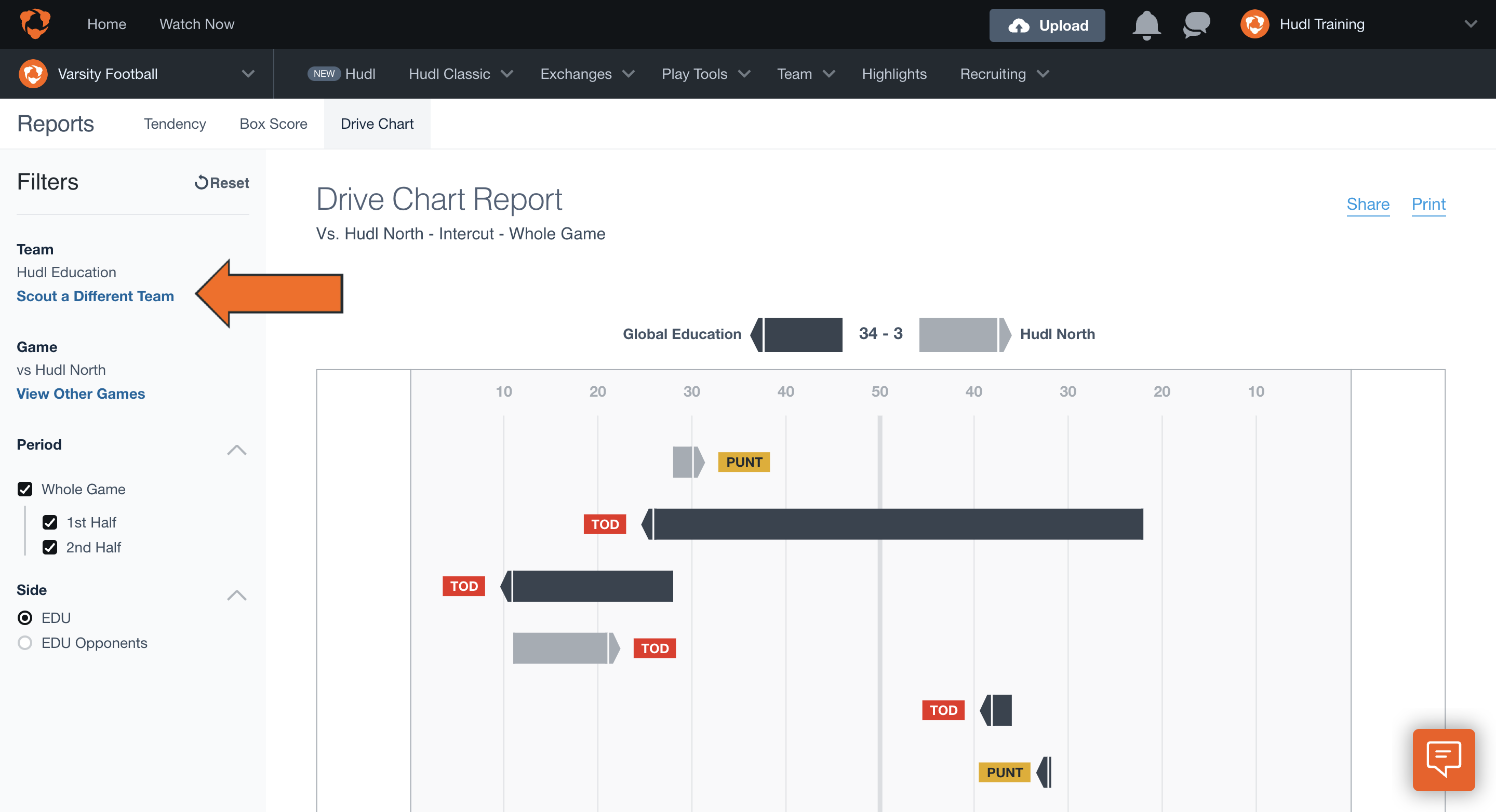Select the TOD marker on the drive chart
Screen dimensions: 1496x812
pos(605,523)
